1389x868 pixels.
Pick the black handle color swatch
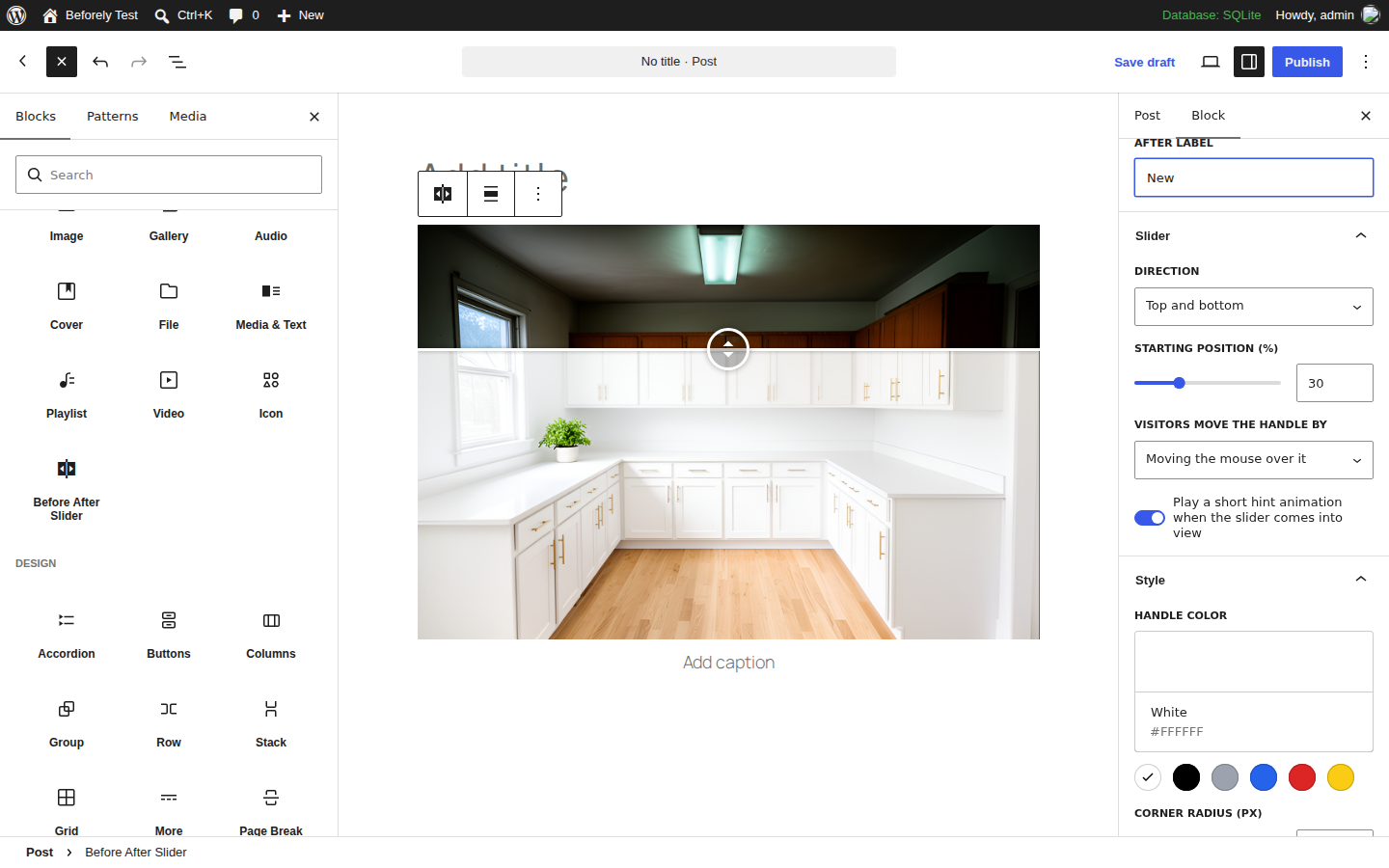click(x=1186, y=777)
